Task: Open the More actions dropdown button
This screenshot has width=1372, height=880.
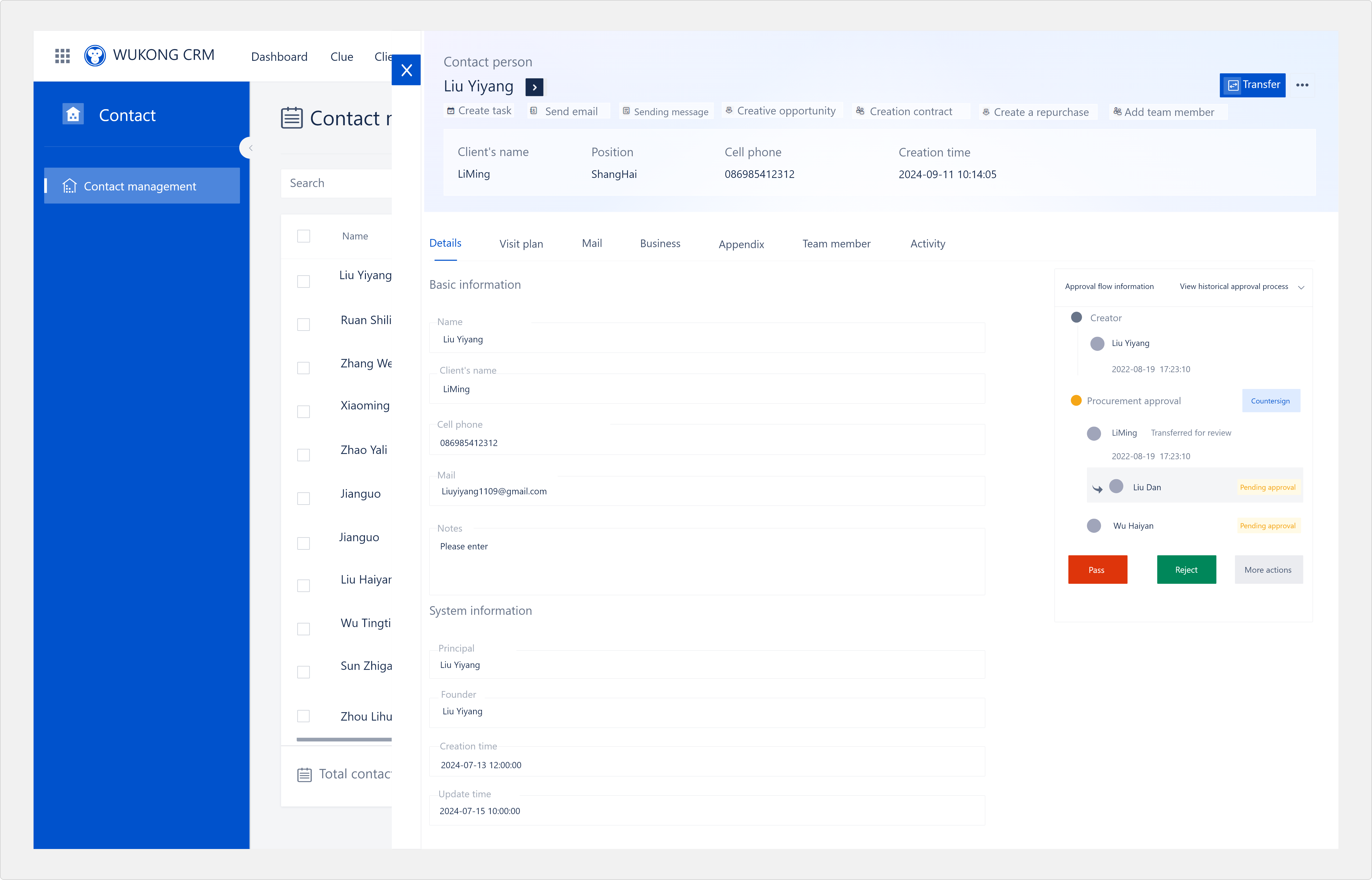Action: pyautogui.click(x=1269, y=570)
